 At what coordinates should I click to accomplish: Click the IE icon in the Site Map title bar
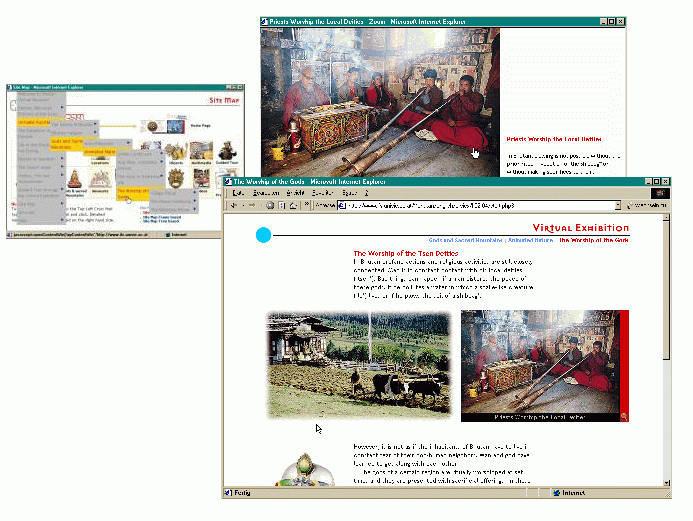point(9,87)
